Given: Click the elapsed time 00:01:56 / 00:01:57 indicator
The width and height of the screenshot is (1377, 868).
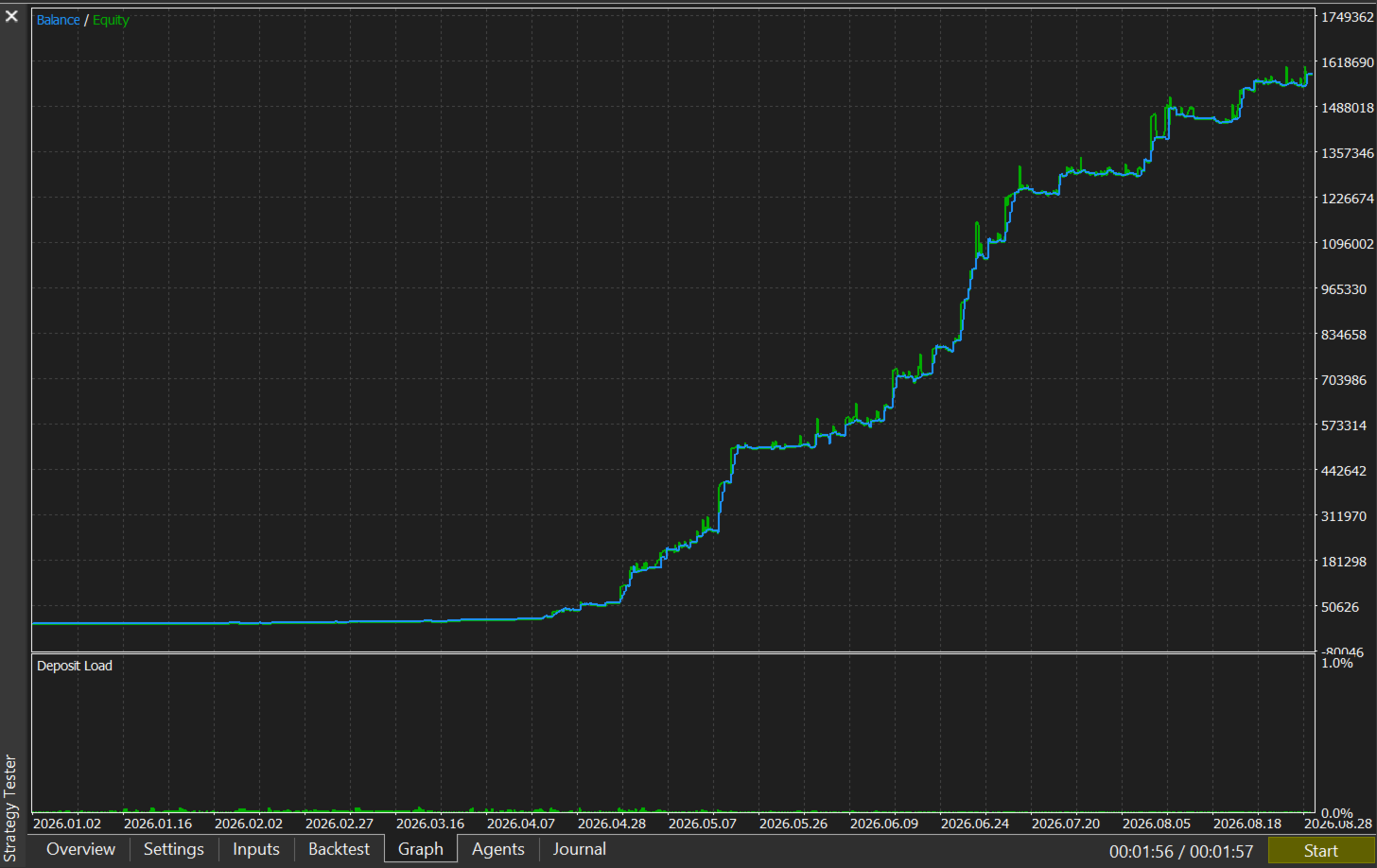Looking at the screenshot, I should (x=1181, y=852).
